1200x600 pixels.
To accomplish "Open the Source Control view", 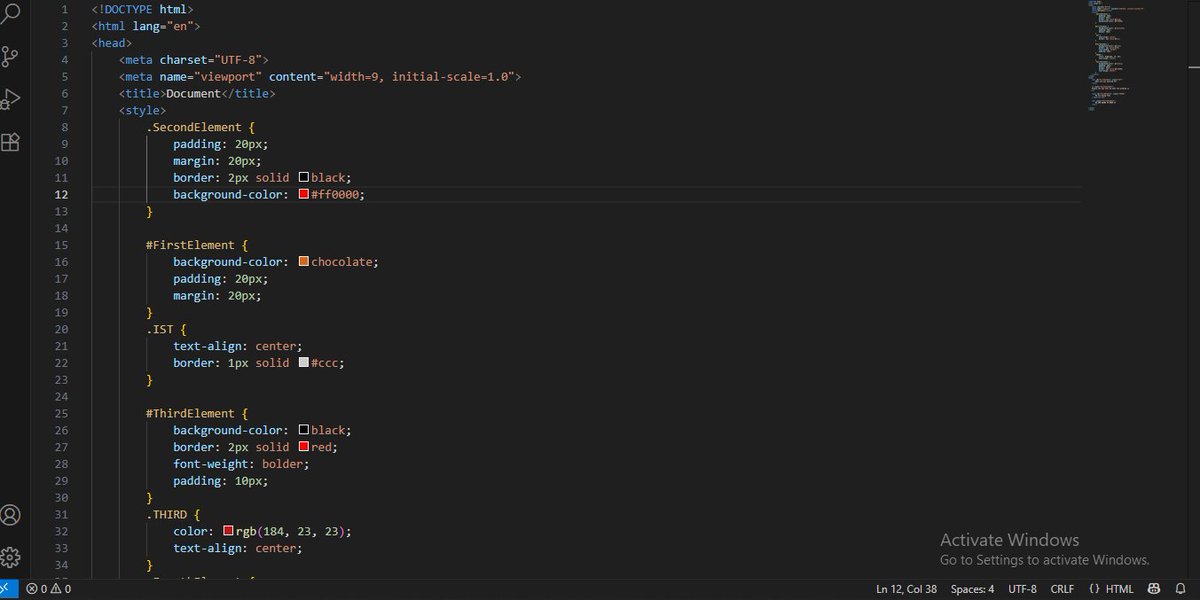I will tap(10, 57).
